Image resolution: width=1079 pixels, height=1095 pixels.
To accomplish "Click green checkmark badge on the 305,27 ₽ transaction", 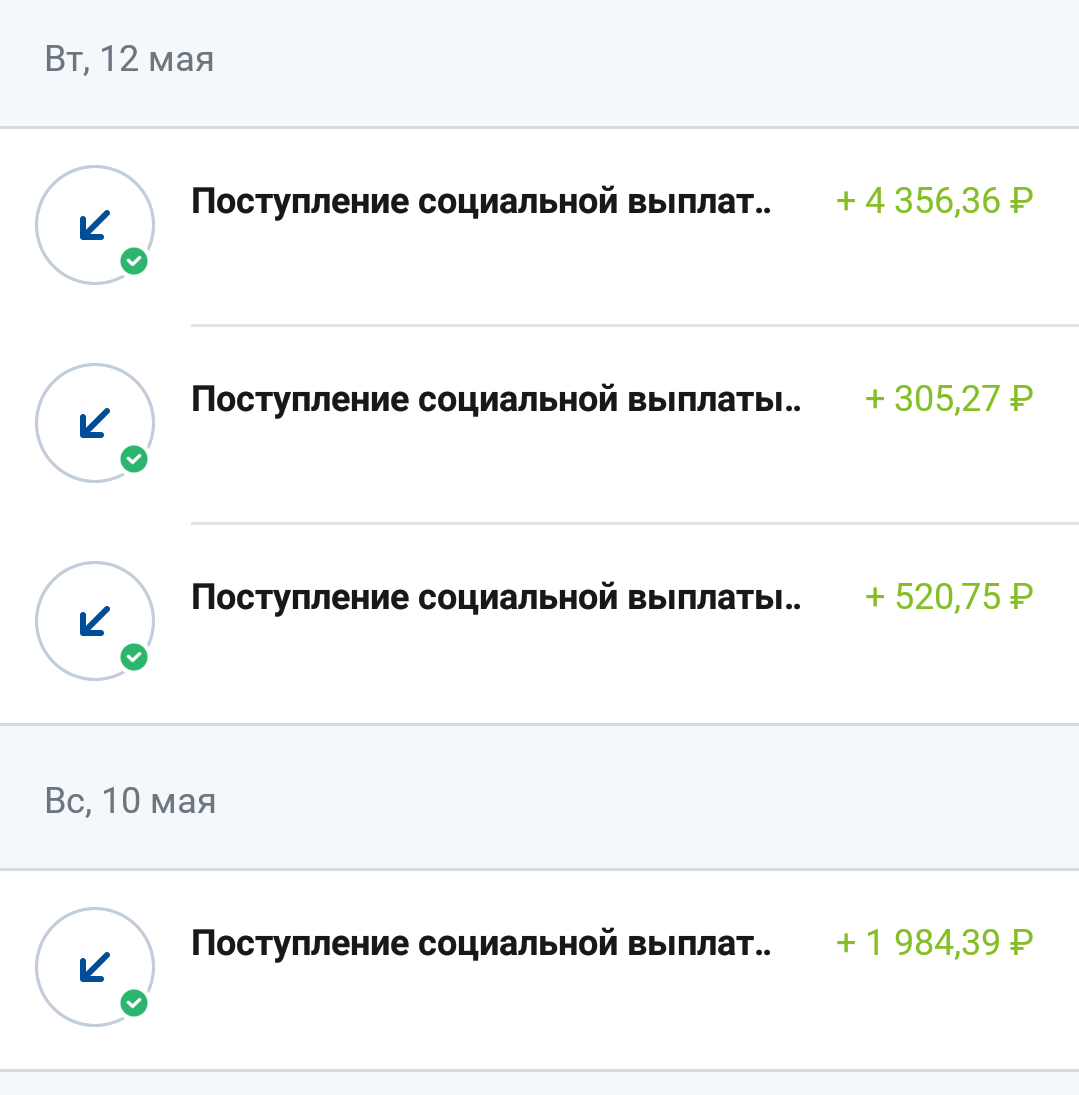I will click(x=134, y=460).
